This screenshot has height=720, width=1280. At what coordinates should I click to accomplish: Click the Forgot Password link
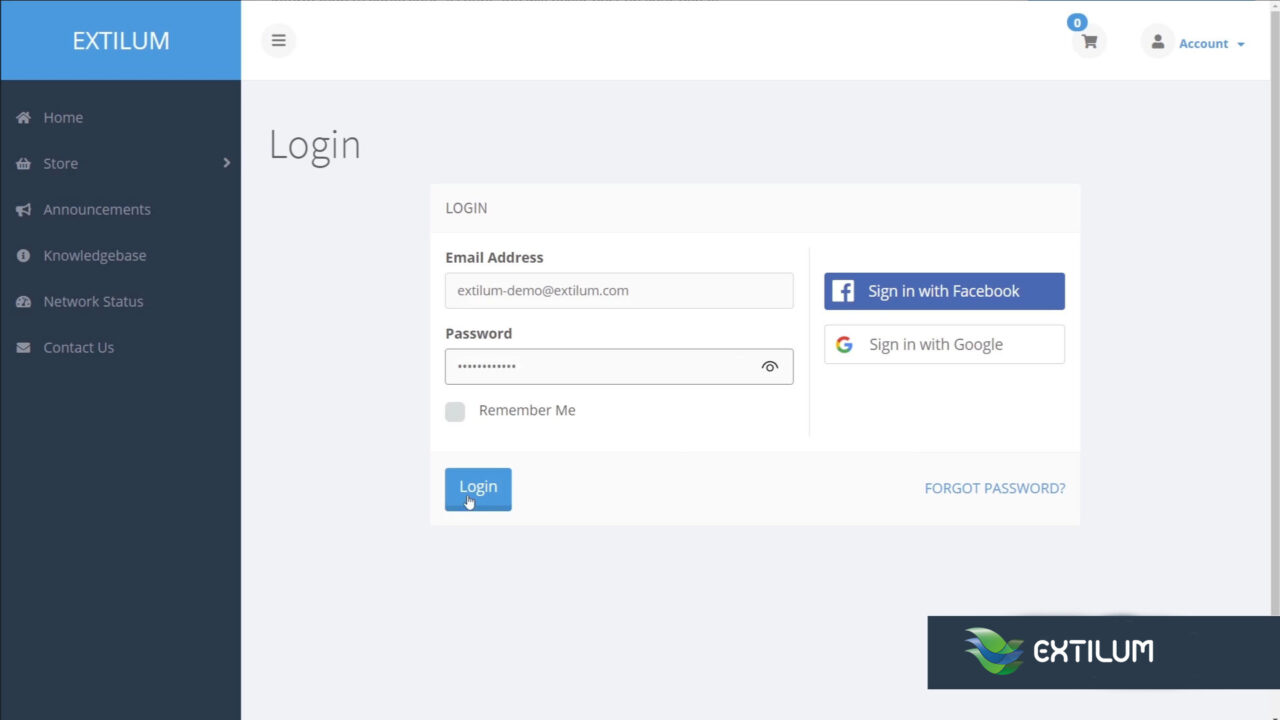pyautogui.click(x=994, y=489)
